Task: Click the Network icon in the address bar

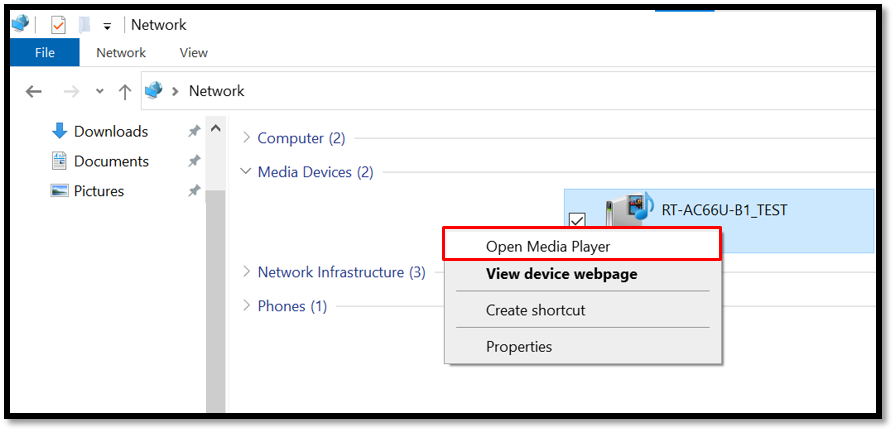Action: (154, 91)
